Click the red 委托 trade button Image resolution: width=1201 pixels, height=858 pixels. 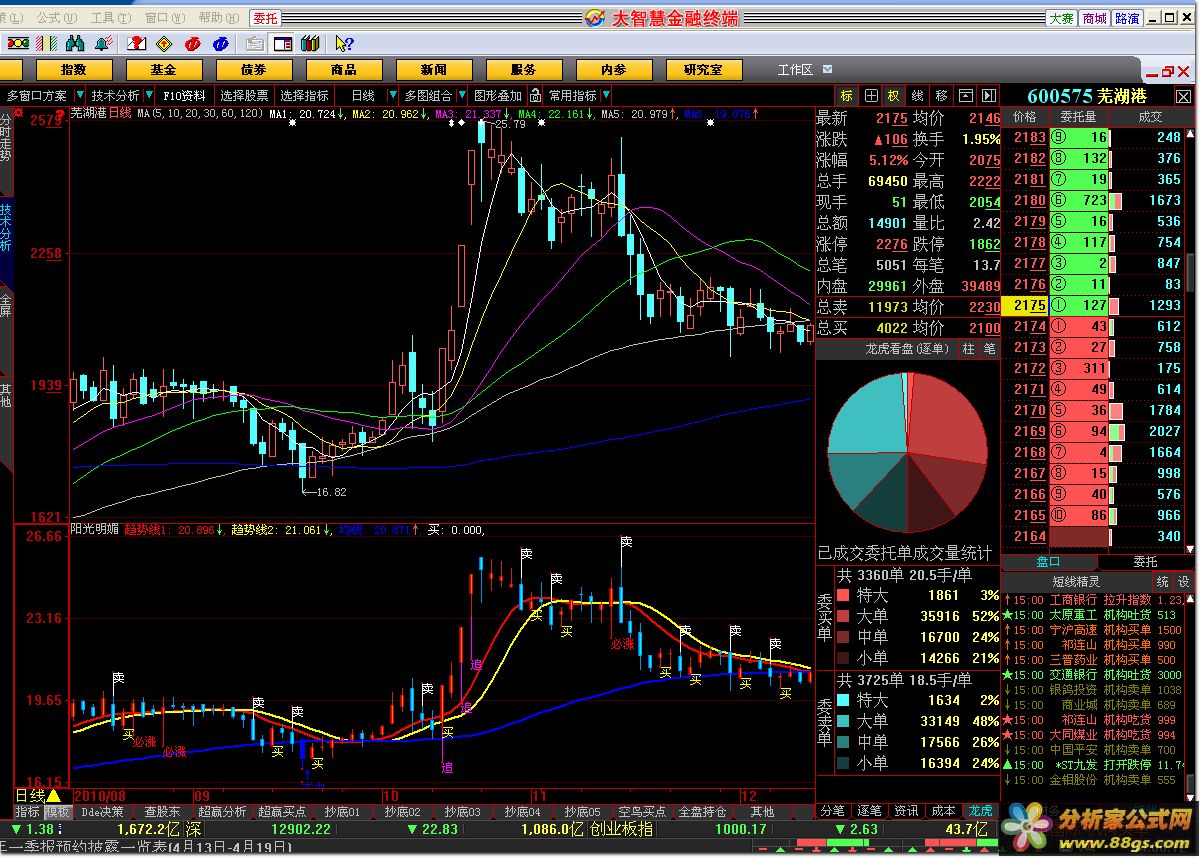click(x=265, y=17)
